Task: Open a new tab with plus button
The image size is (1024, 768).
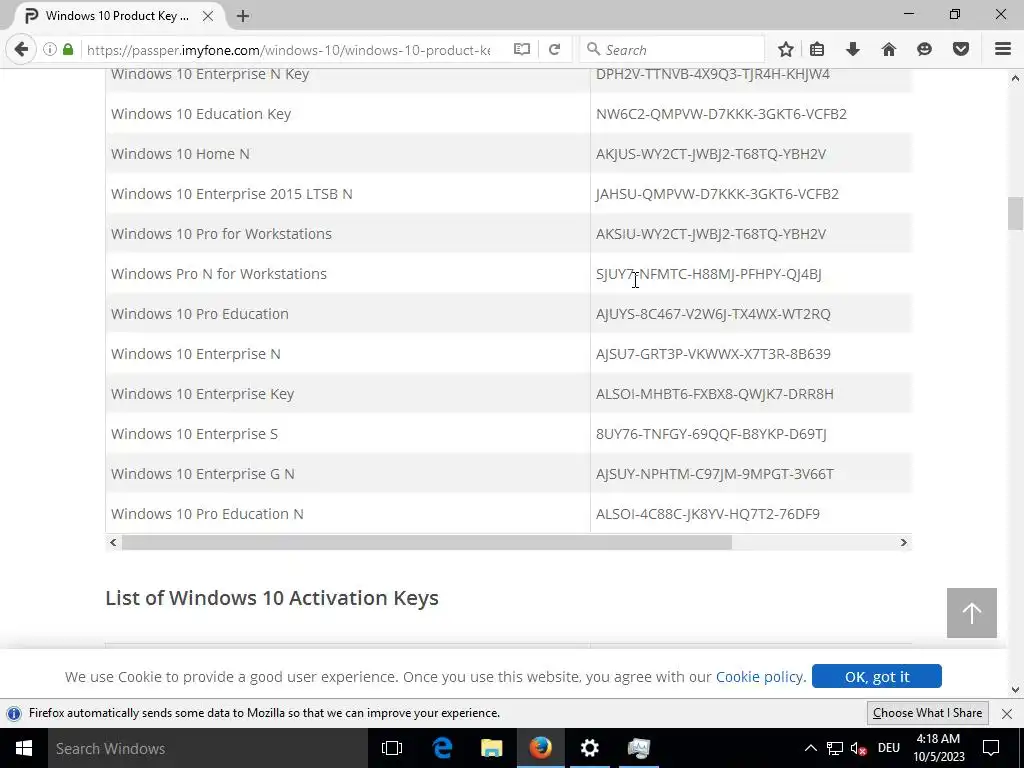Action: tap(243, 16)
